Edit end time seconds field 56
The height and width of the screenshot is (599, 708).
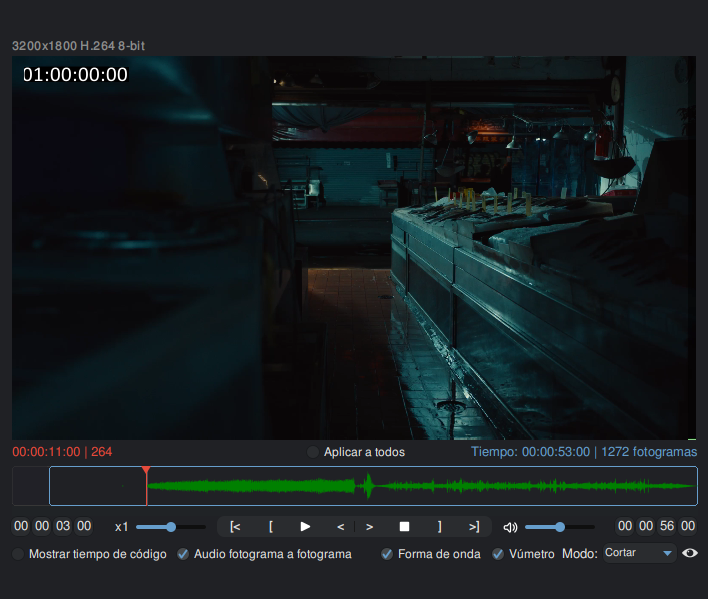coord(667,526)
